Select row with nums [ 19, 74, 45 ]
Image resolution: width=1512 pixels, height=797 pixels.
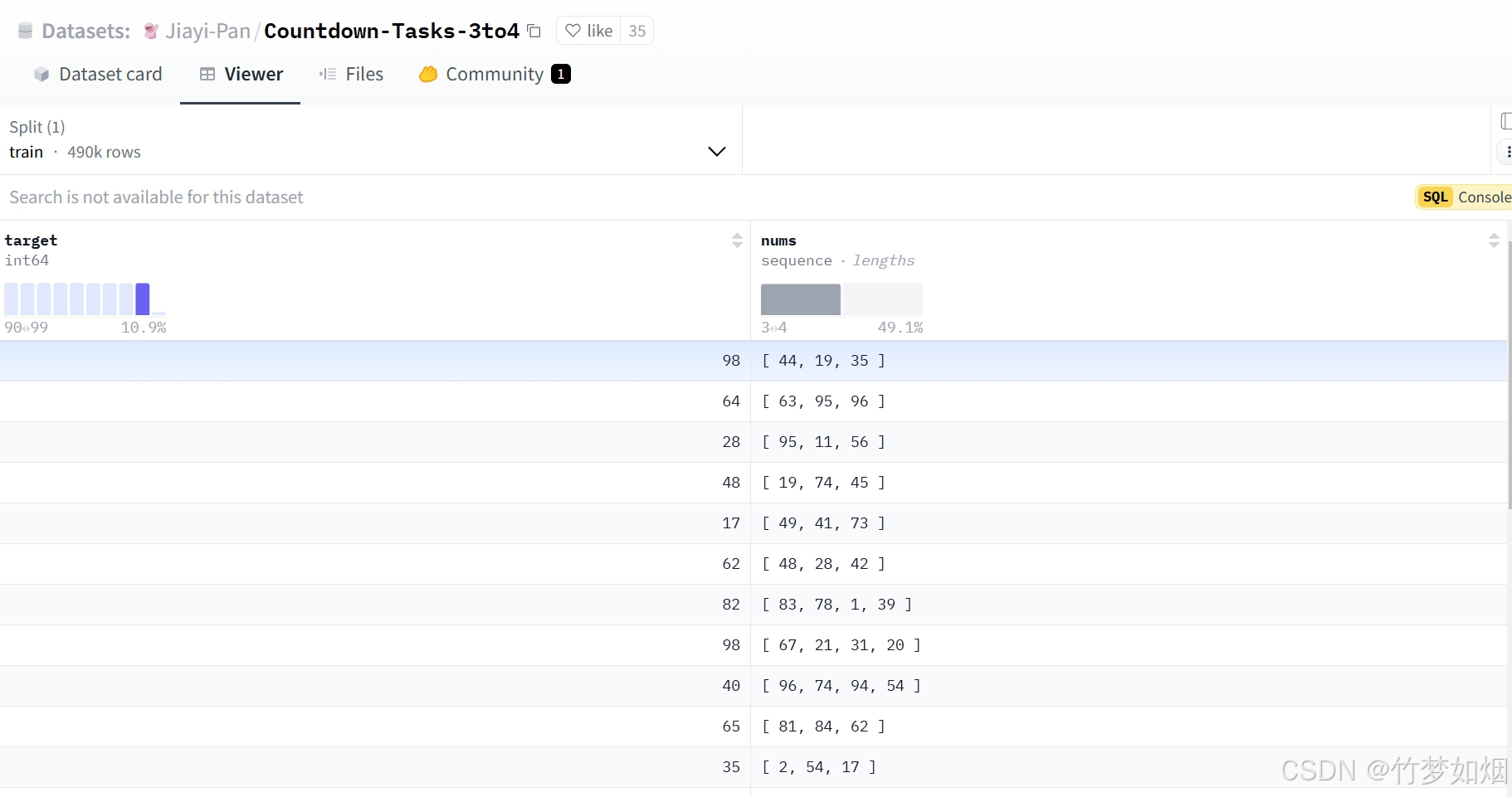point(754,483)
